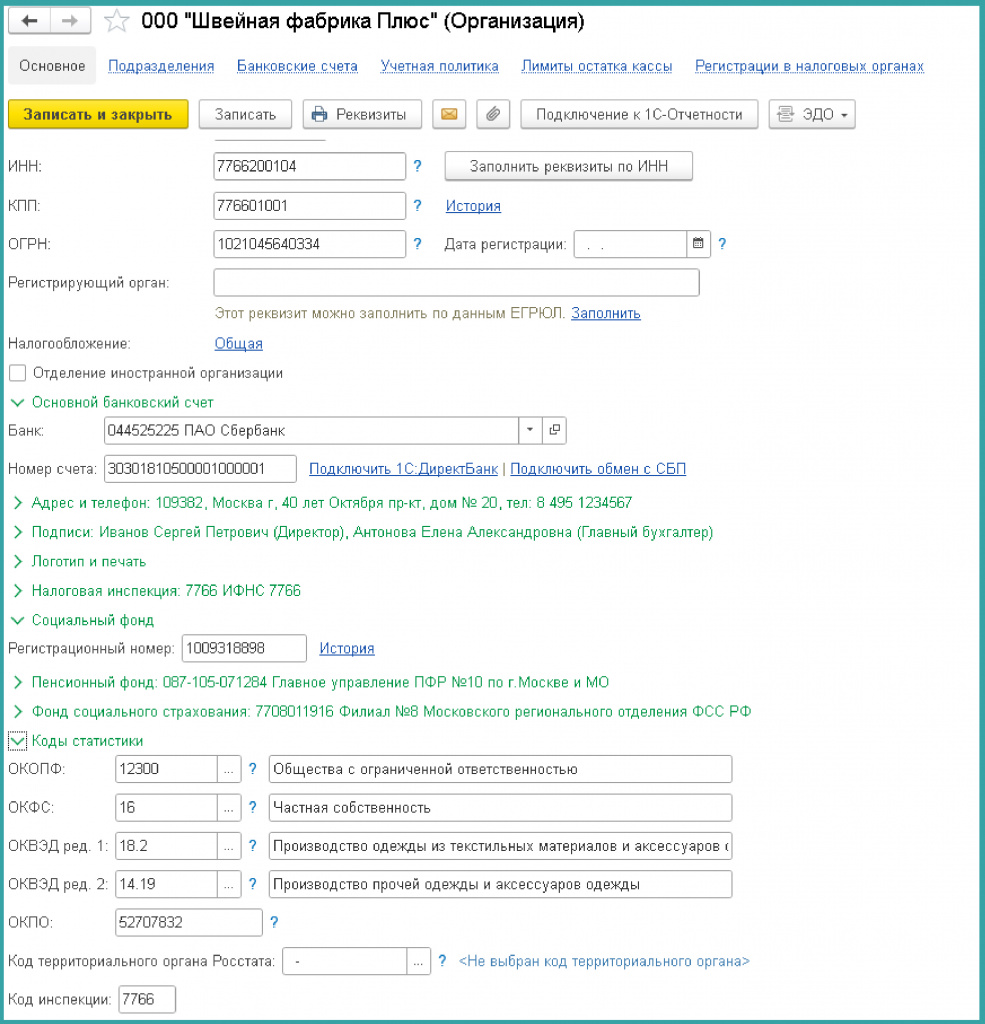Viewport: 985px width, 1024px height.
Task: Add organization to favorites with star
Action: coord(116,22)
